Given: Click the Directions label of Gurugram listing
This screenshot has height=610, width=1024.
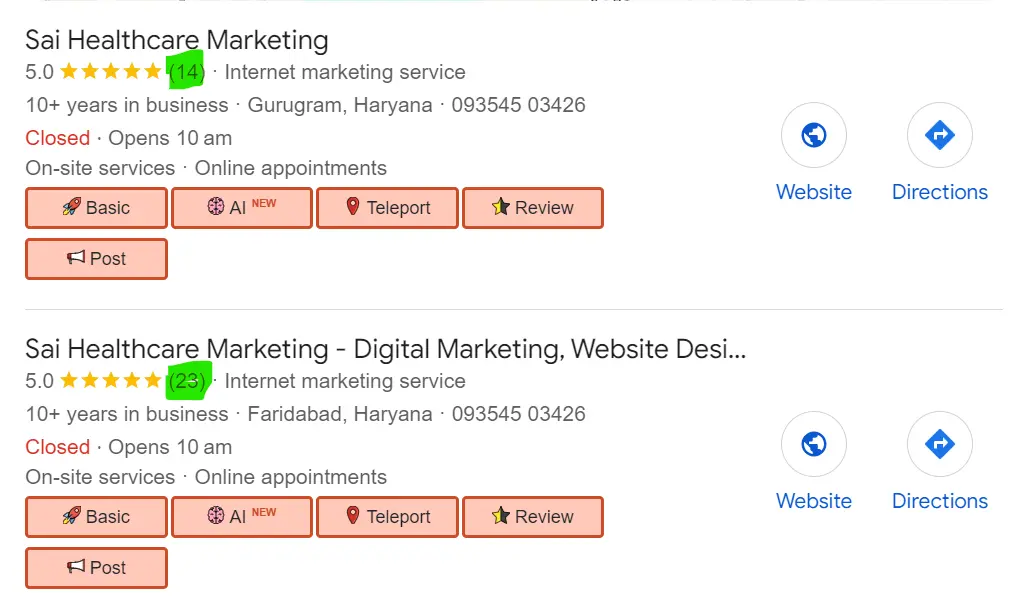Looking at the screenshot, I should [940, 192].
